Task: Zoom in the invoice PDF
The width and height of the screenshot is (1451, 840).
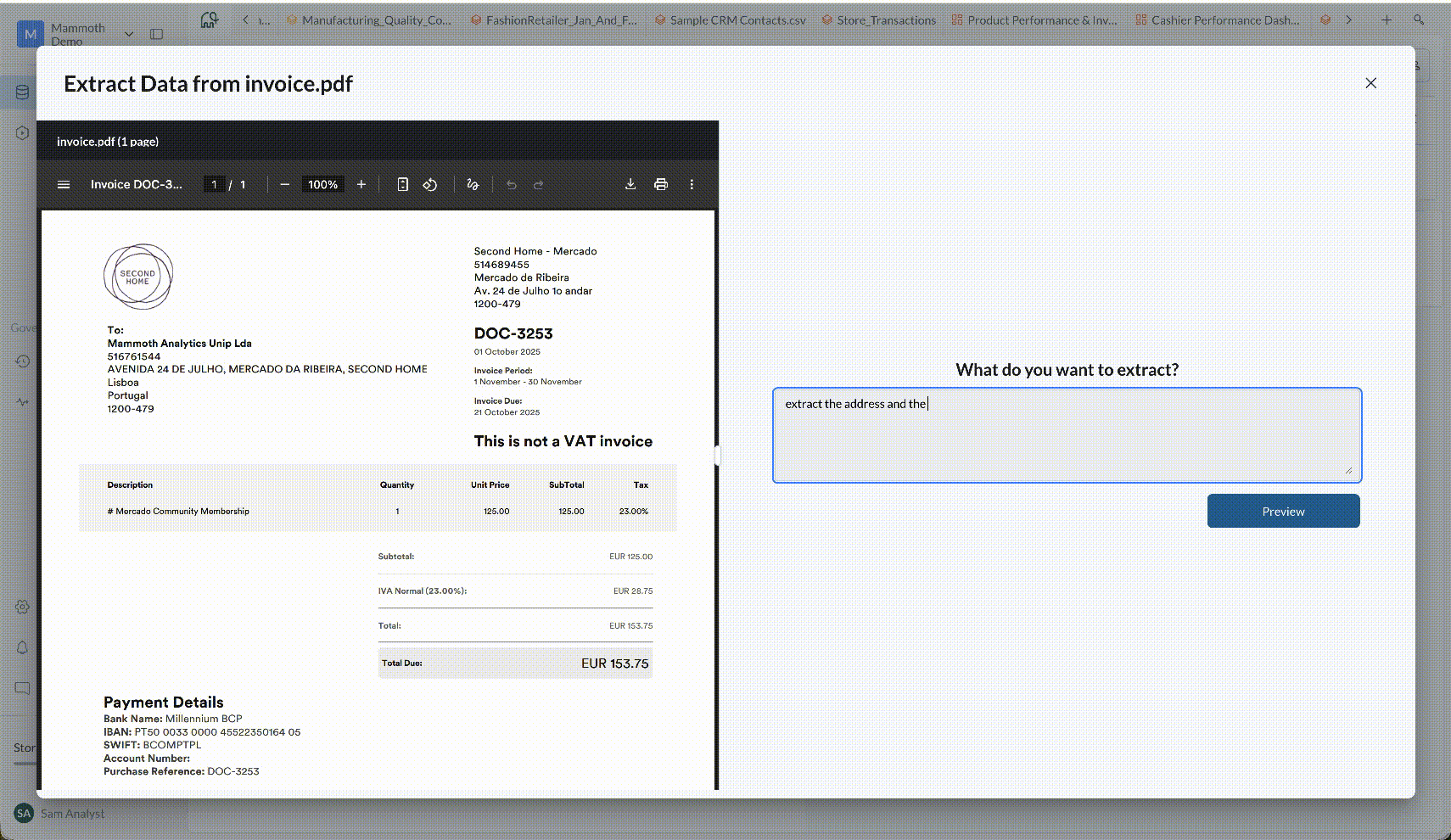Action: click(361, 184)
